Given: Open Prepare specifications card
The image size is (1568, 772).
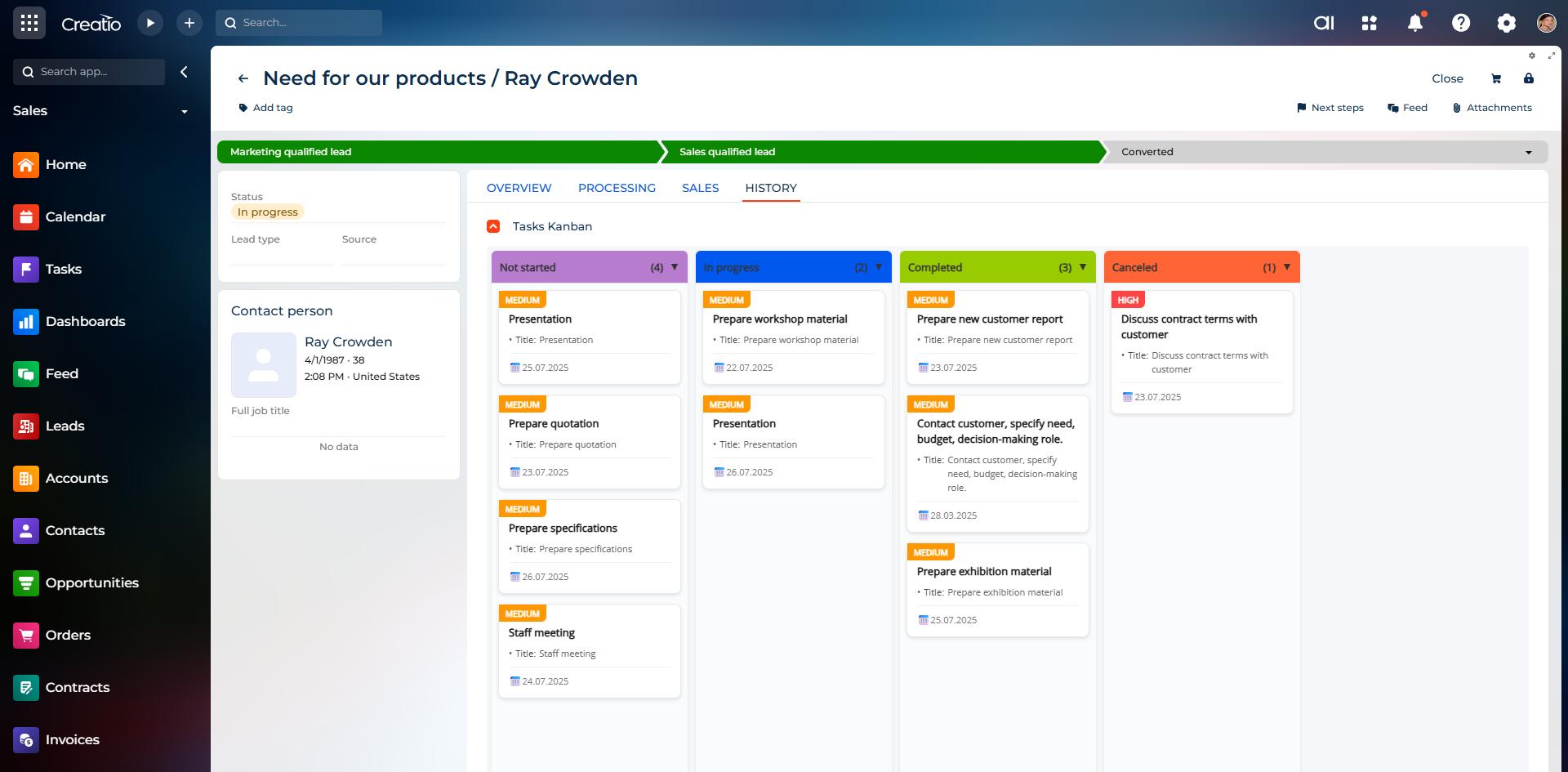Looking at the screenshot, I should (x=590, y=547).
